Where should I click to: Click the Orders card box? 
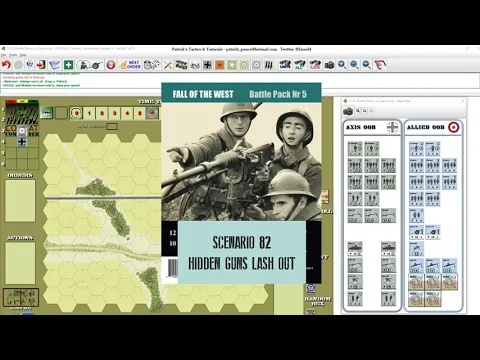20,201
